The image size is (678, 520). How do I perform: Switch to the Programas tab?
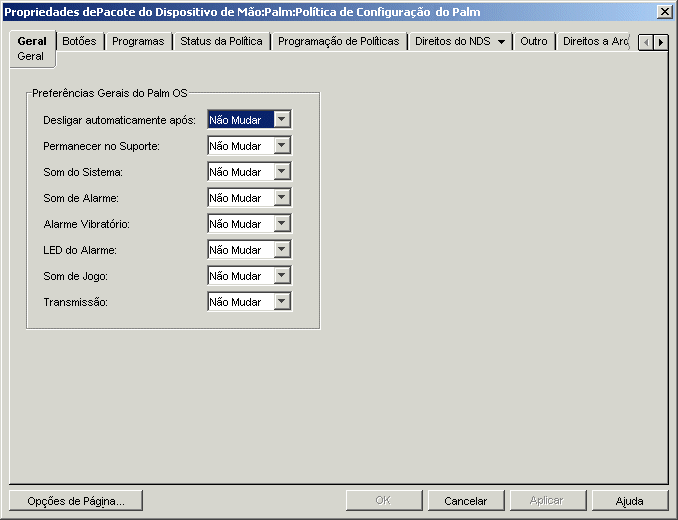(x=138, y=41)
